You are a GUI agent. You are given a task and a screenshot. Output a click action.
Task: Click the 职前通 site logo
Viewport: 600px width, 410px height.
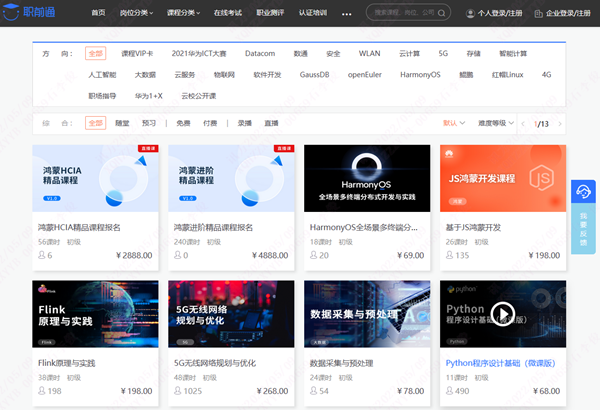[x=29, y=12]
